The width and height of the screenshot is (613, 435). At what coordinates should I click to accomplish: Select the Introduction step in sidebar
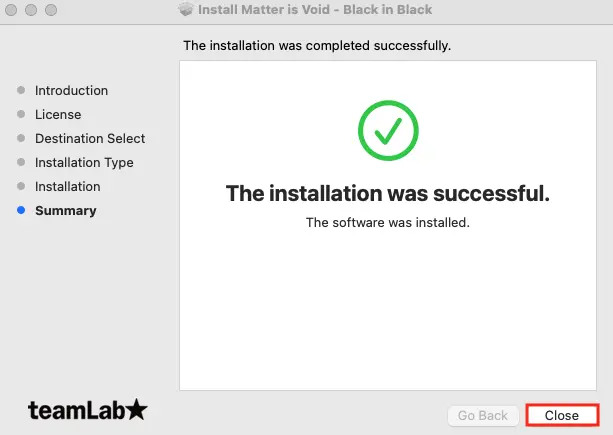pyautogui.click(x=71, y=90)
